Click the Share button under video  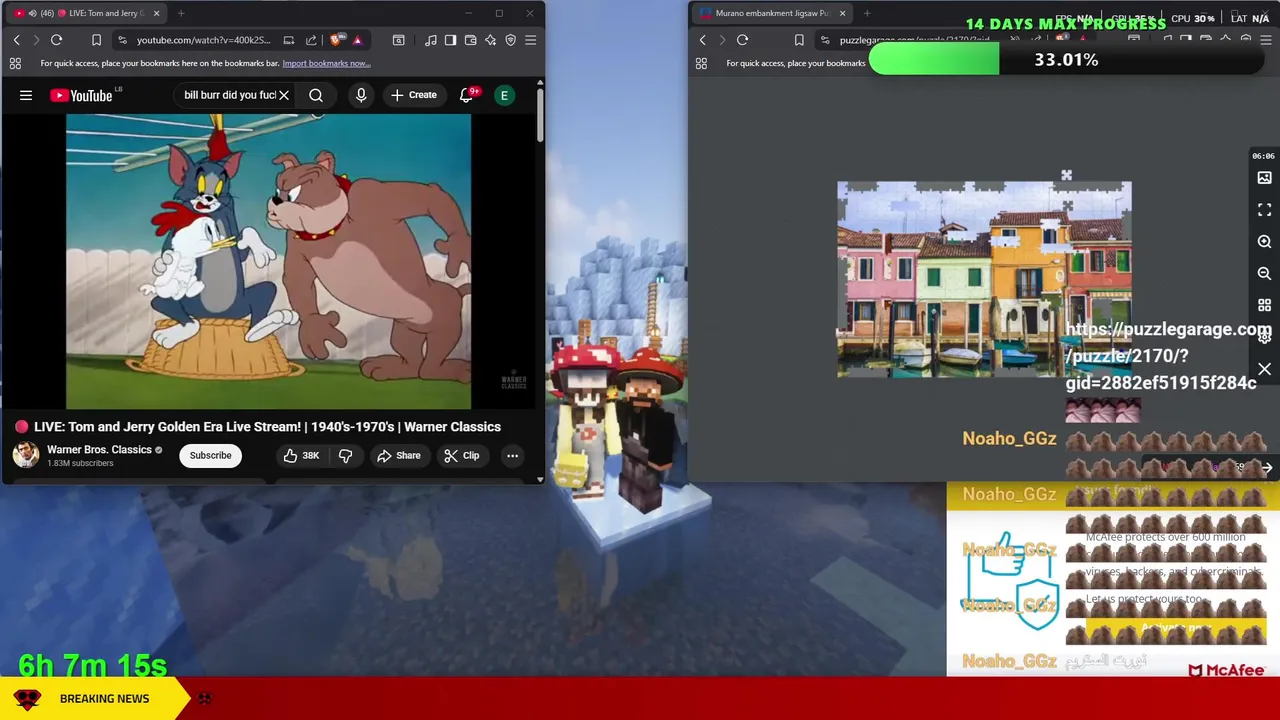pos(398,456)
